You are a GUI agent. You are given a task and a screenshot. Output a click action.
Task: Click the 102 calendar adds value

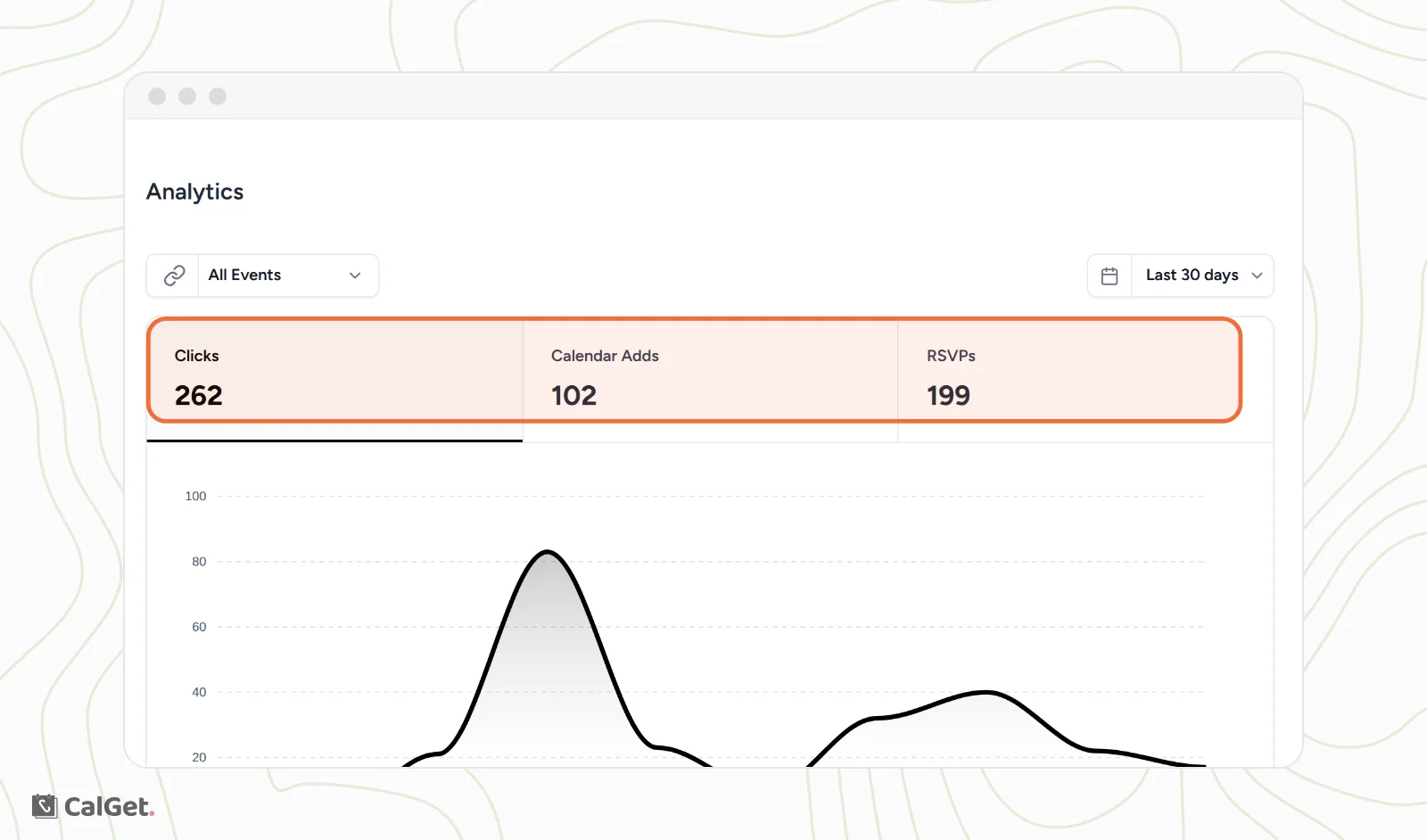[x=573, y=395]
